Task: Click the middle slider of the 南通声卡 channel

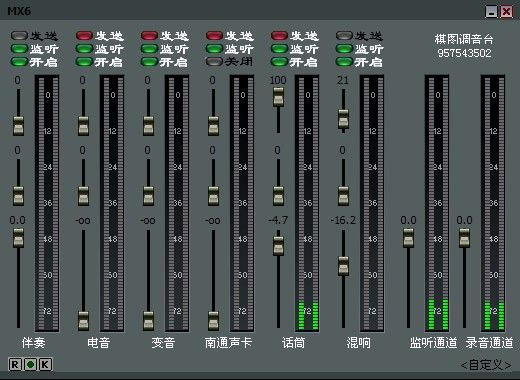Action: [x=213, y=196]
